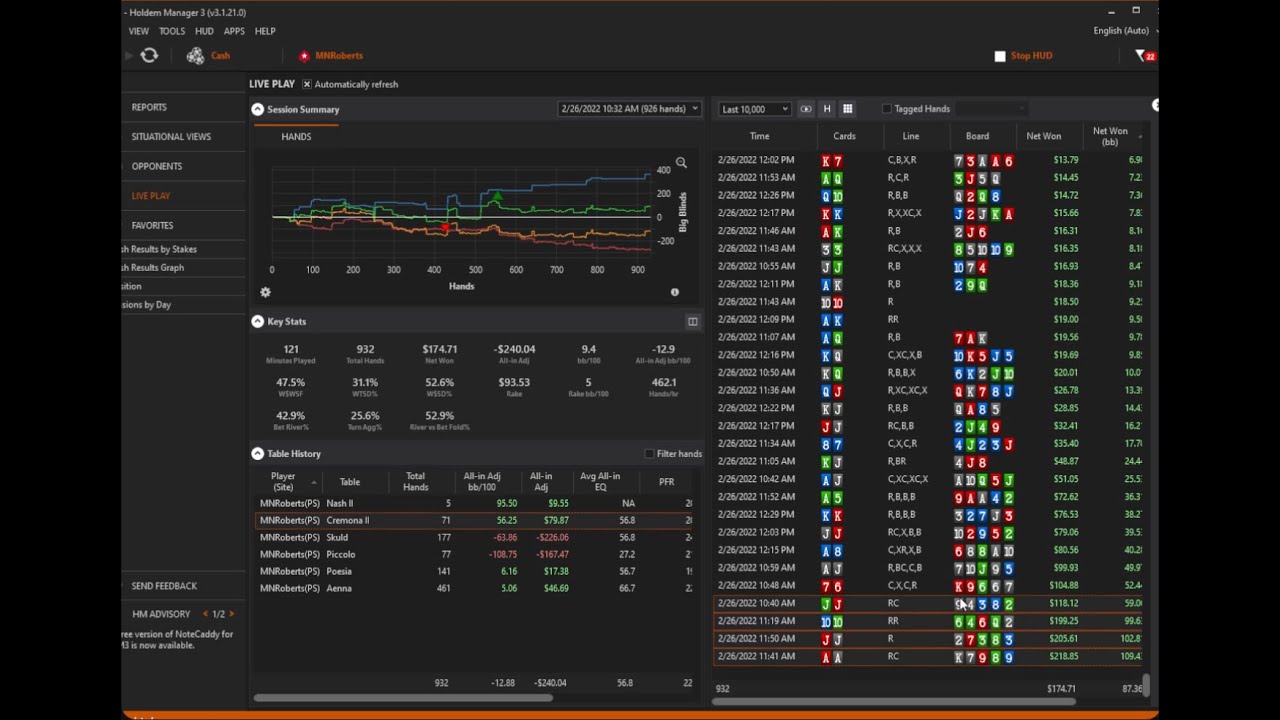This screenshot has height=720, width=1280.
Task: Open the Tagged Hands dropdown
Action: click(x=992, y=109)
